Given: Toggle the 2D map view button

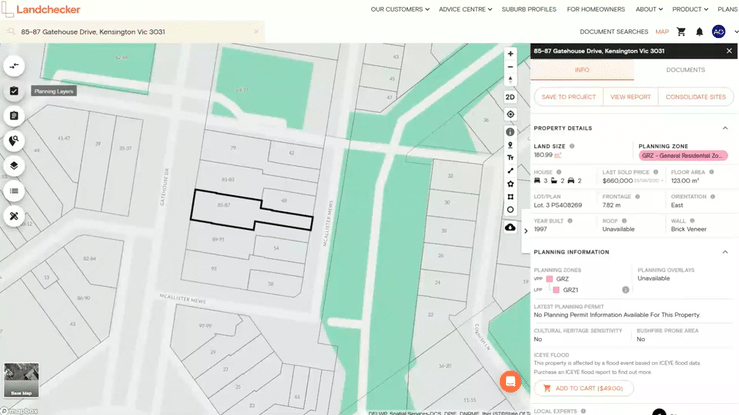Looking at the screenshot, I should (510, 97).
